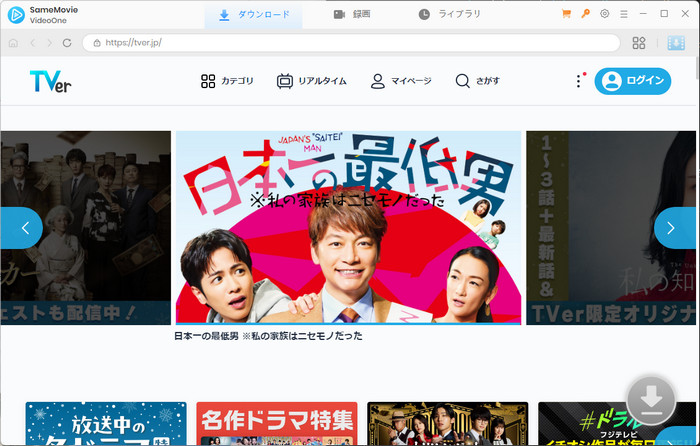This screenshot has height=446, width=700.
Task: Reload the page with refresh icon
Action: pos(67,43)
